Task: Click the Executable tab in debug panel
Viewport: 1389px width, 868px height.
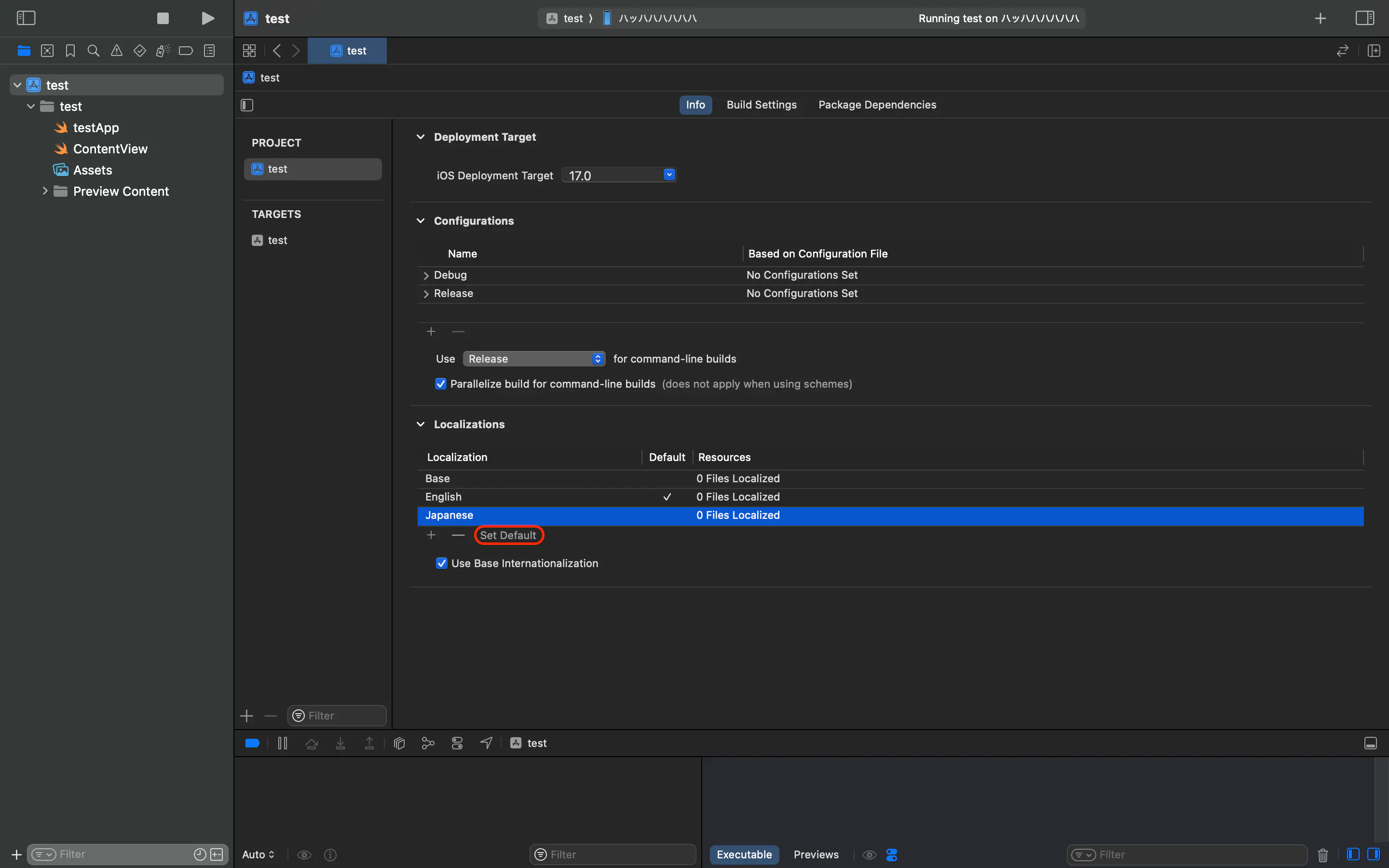Action: point(744,854)
